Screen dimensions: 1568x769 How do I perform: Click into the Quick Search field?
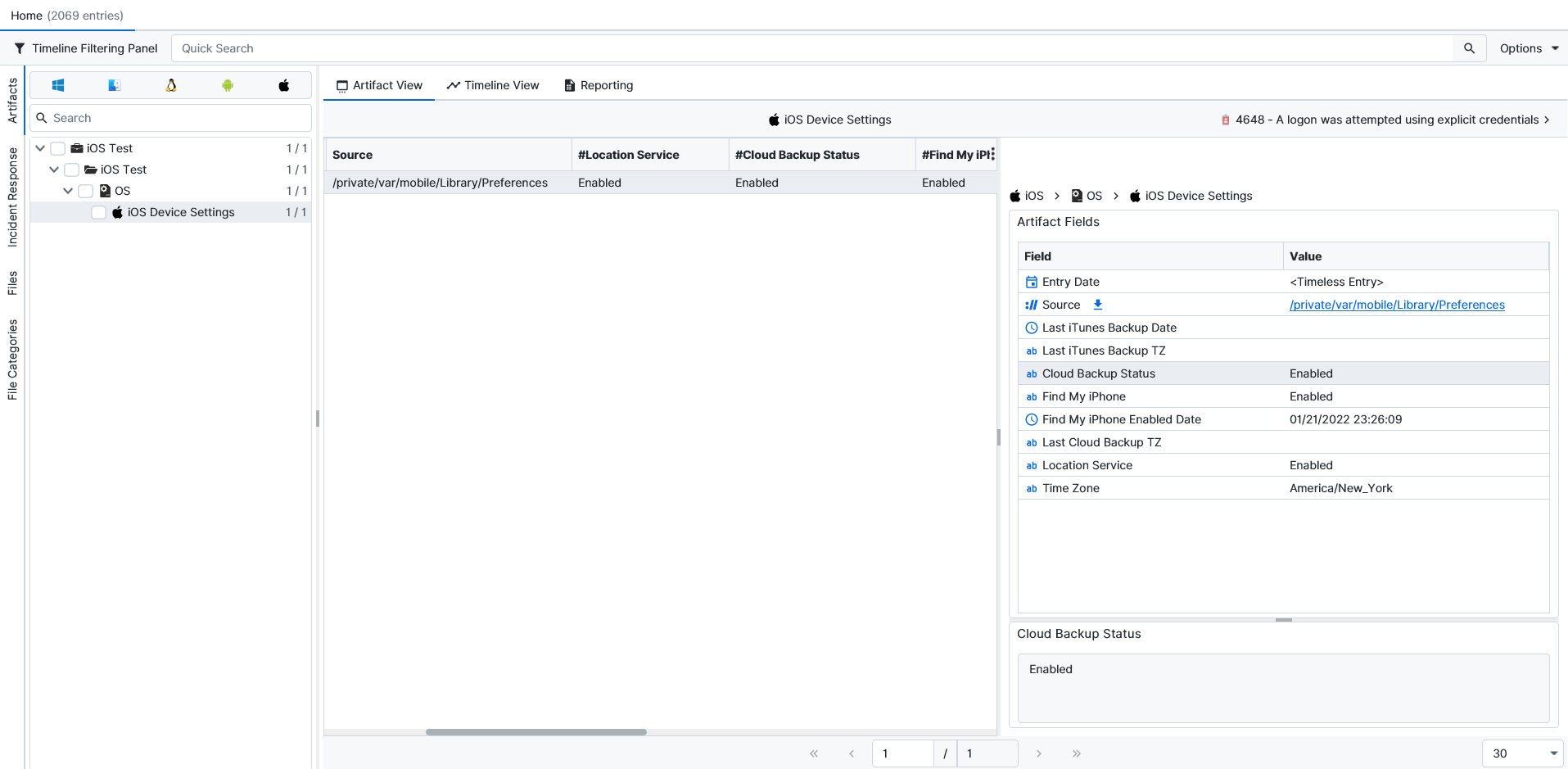coord(811,48)
